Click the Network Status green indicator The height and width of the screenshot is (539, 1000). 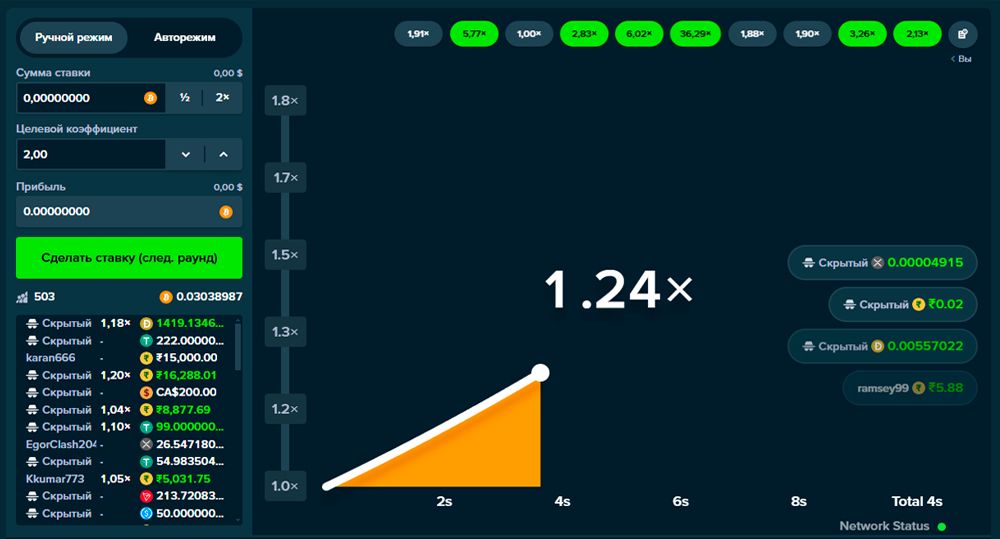[x=942, y=526]
